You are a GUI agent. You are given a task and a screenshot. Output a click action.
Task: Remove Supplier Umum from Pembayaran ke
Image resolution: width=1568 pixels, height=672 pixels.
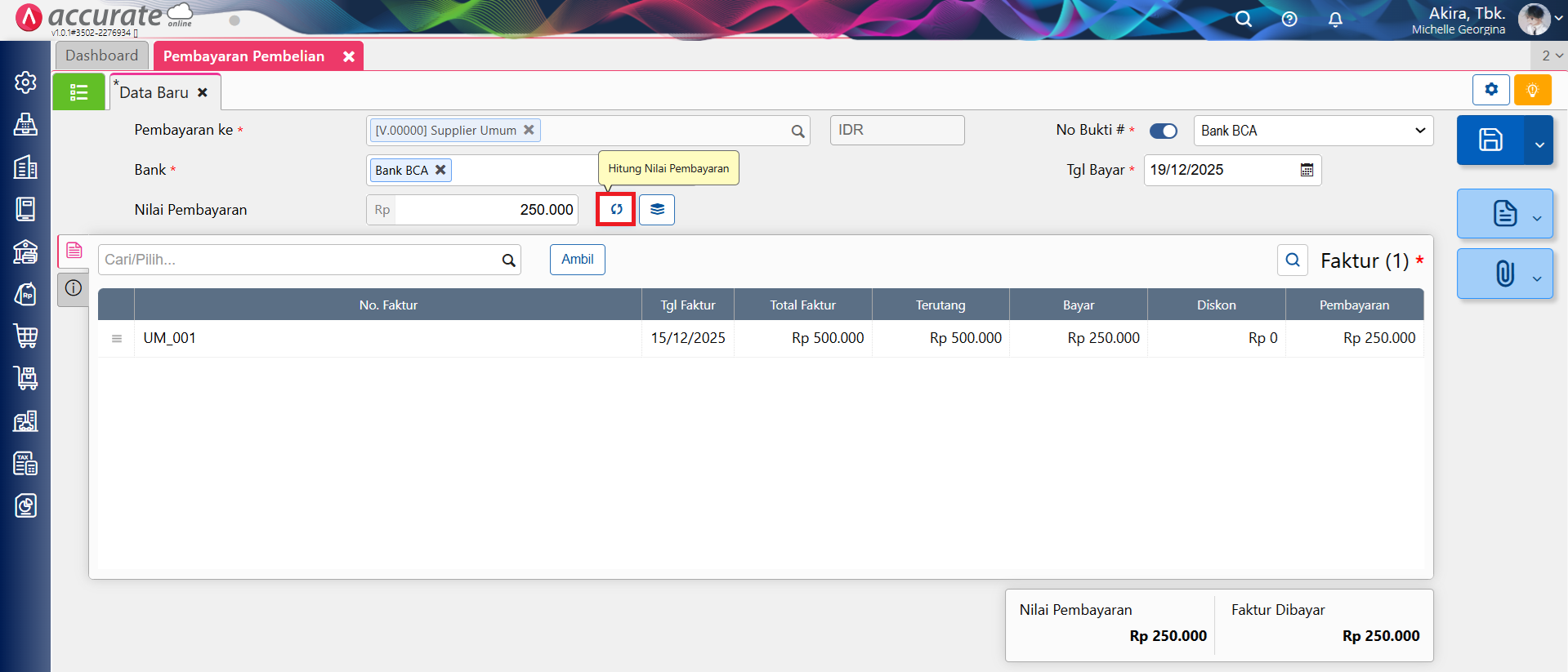tap(529, 130)
